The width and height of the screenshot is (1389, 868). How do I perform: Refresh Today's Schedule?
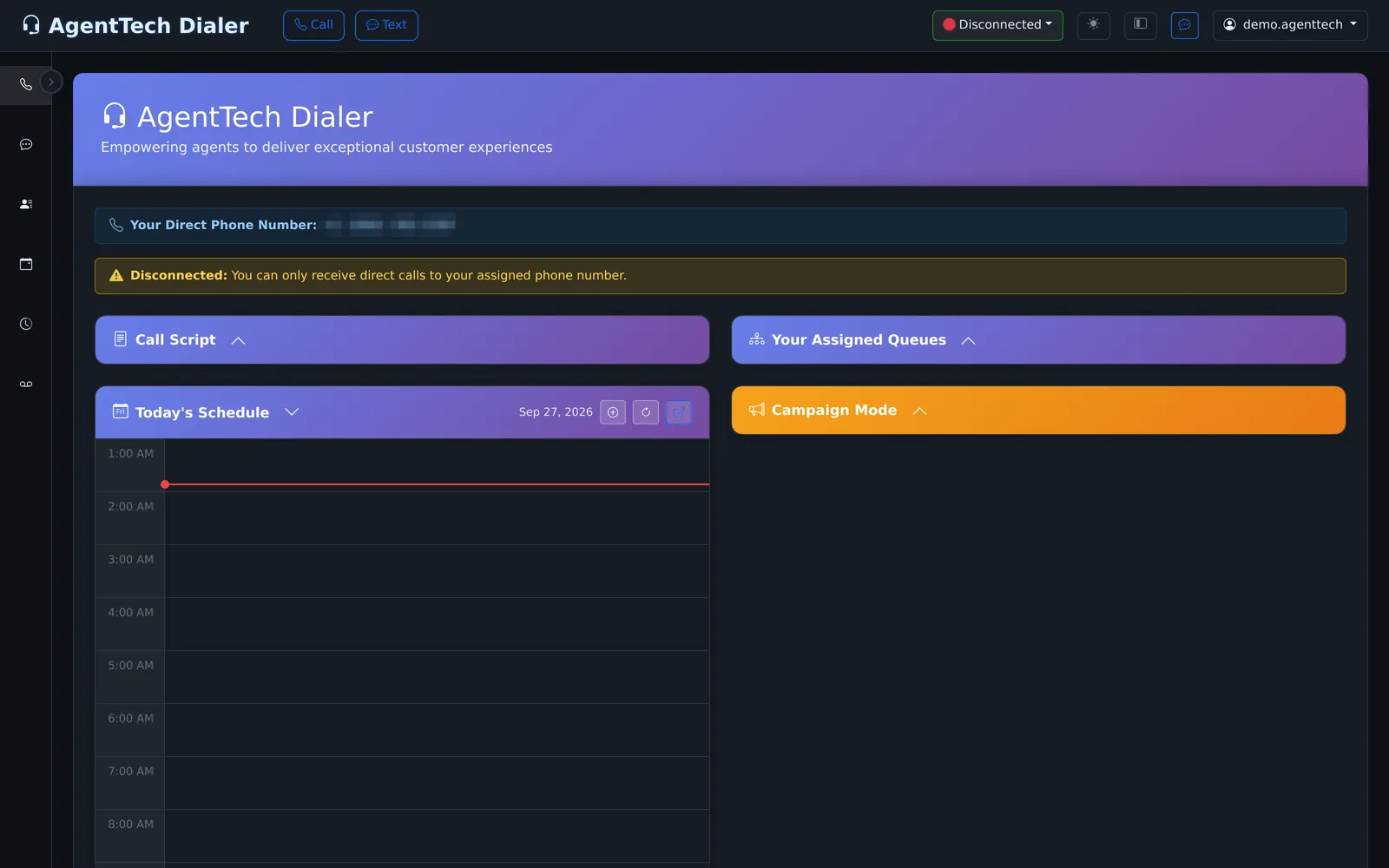646,412
